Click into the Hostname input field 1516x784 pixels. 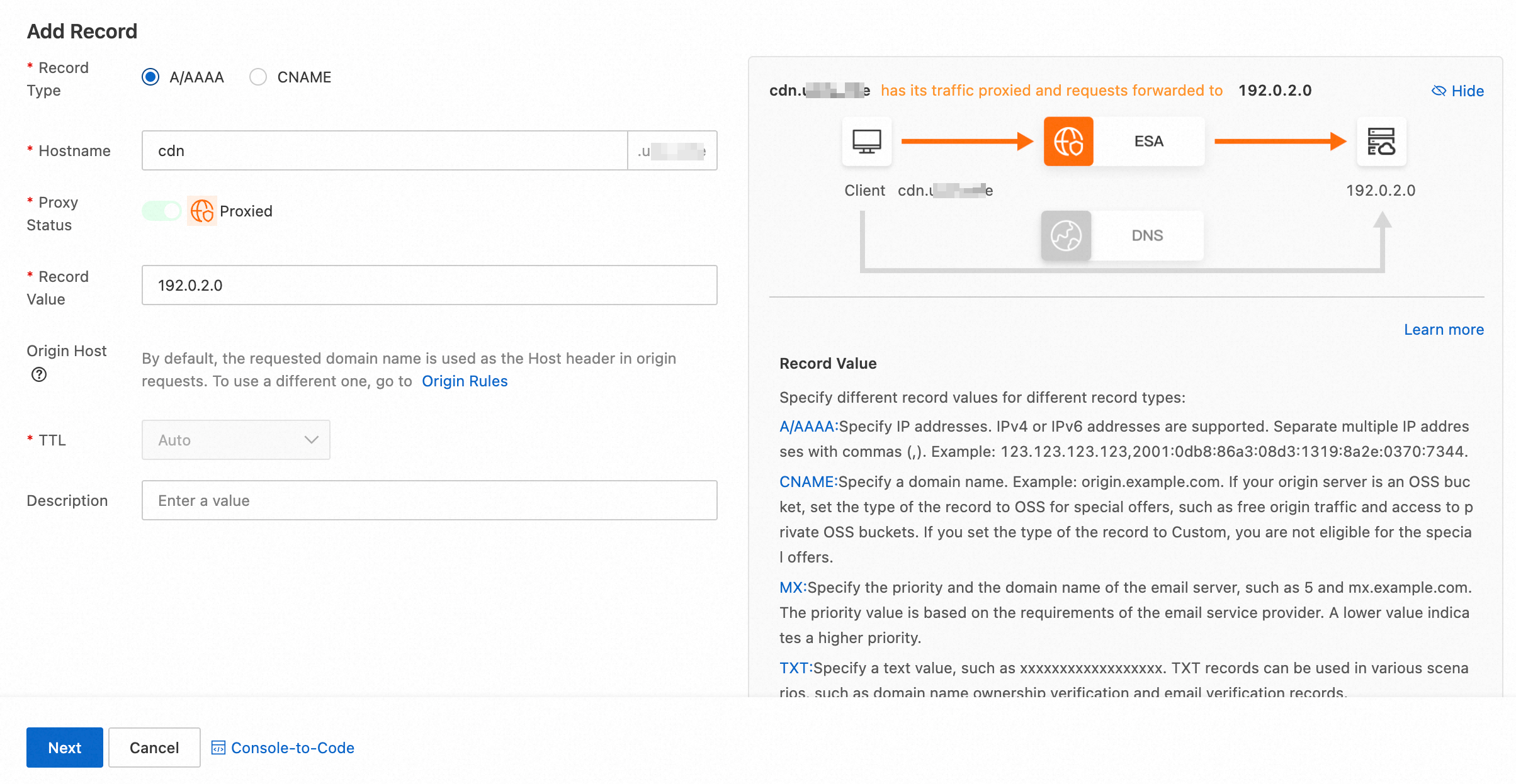pos(384,151)
